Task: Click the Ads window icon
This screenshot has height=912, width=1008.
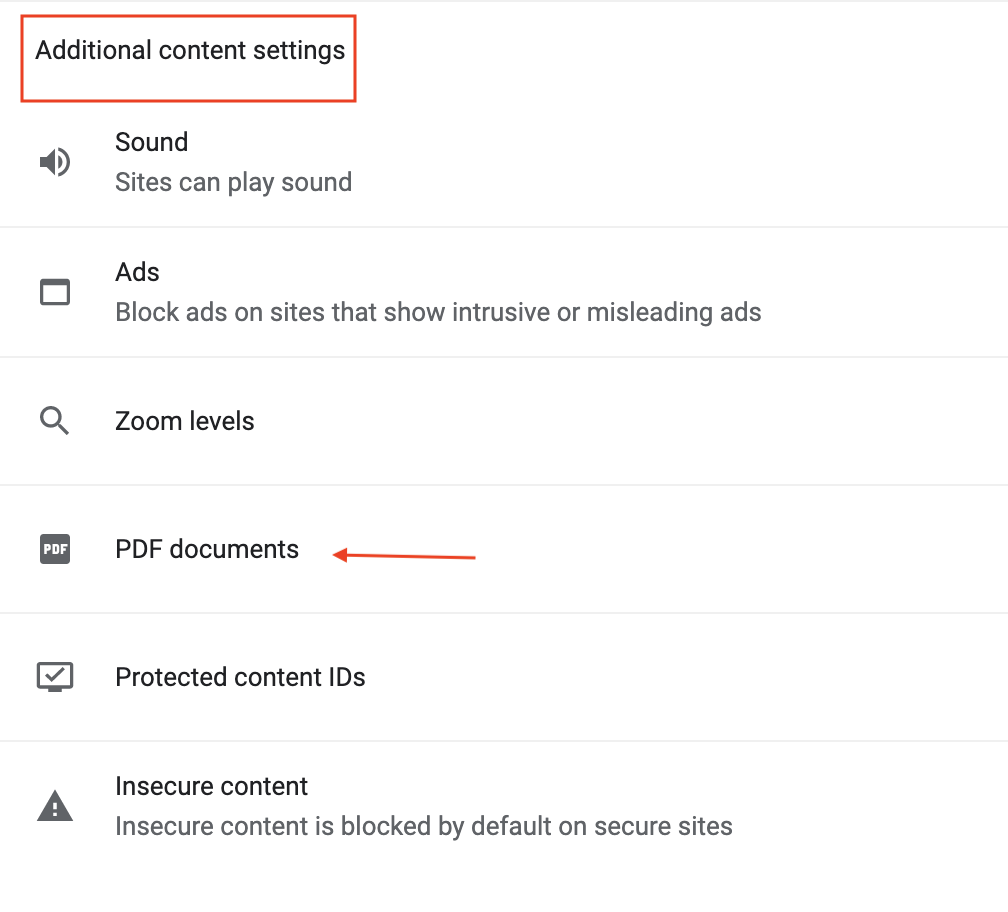Action: (55, 292)
